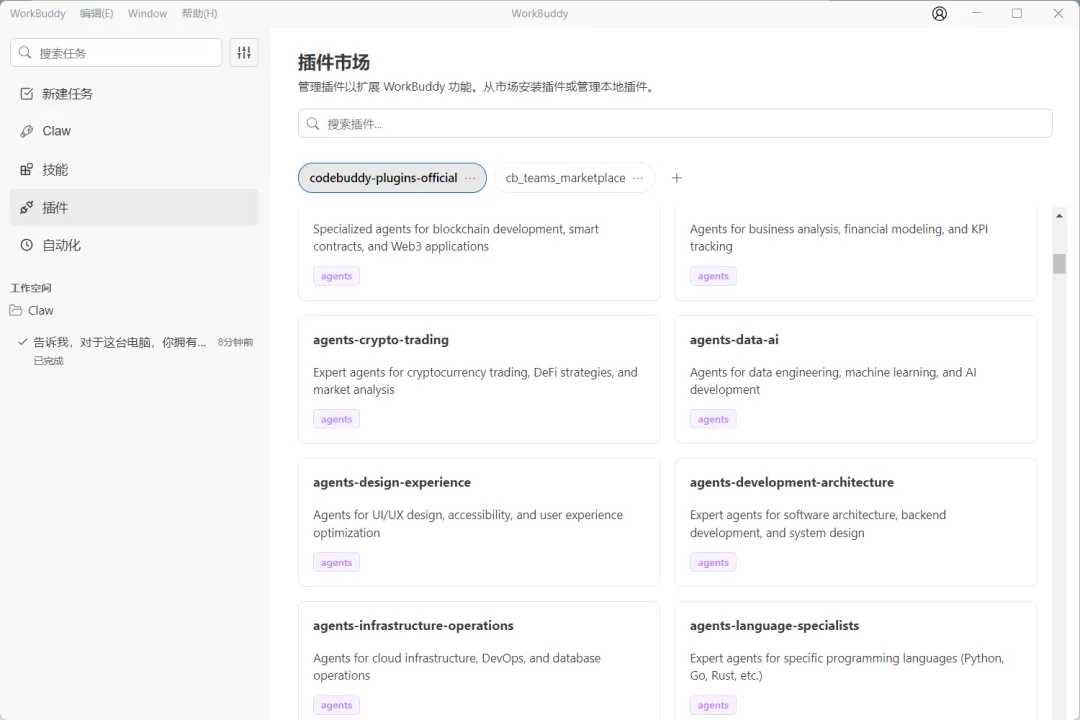Open the agents-development-architecture plugin card
Viewport: 1080px width, 720px height.
coord(856,522)
